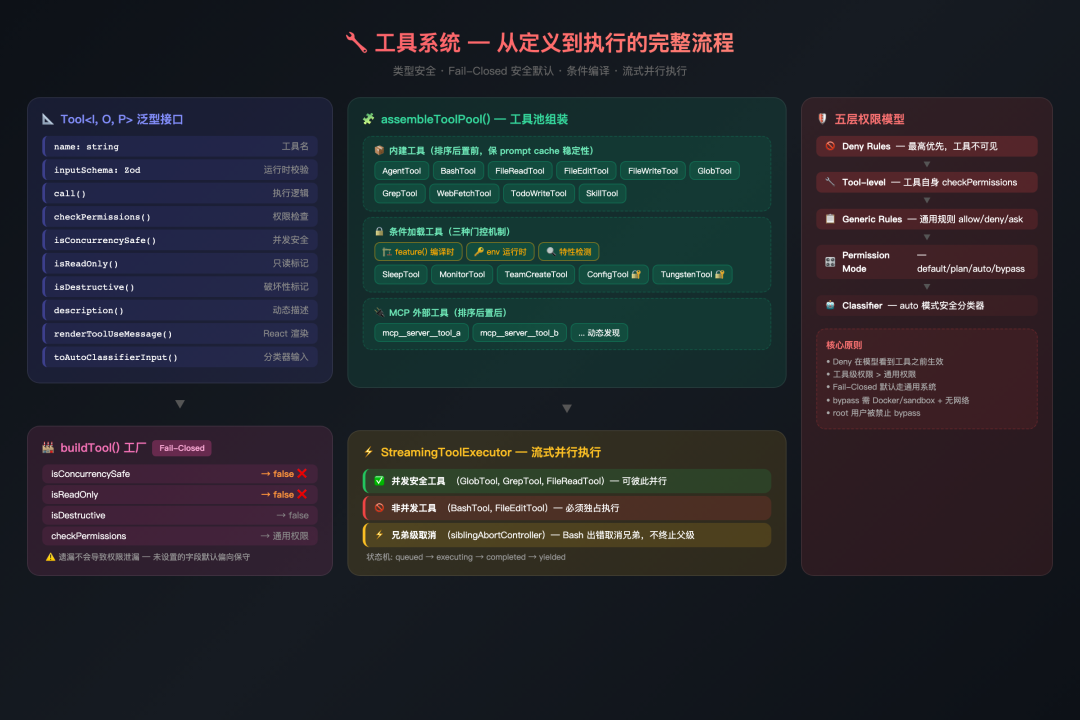Click the Fail-Closed badge on buildTool()
The image size is (1080, 720).
(x=181, y=448)
